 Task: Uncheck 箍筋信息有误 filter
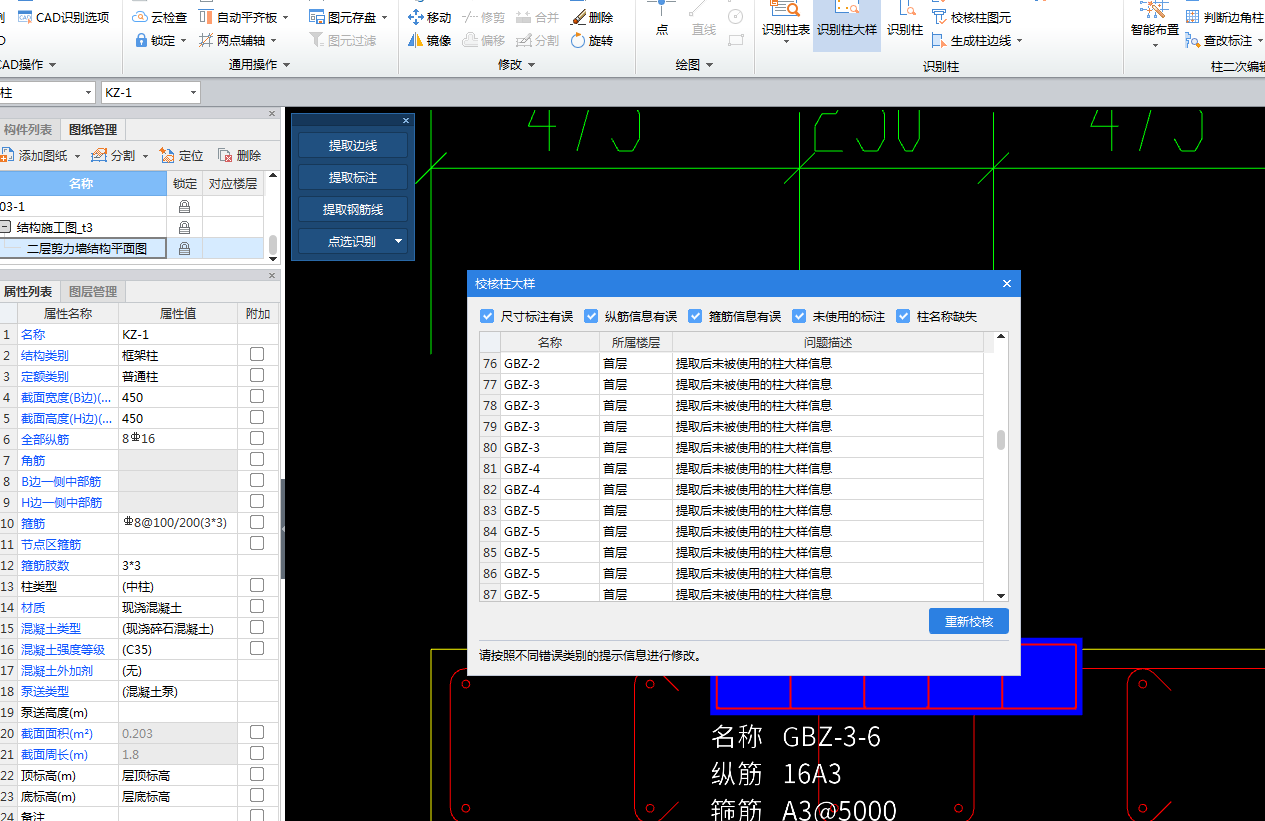695,316
